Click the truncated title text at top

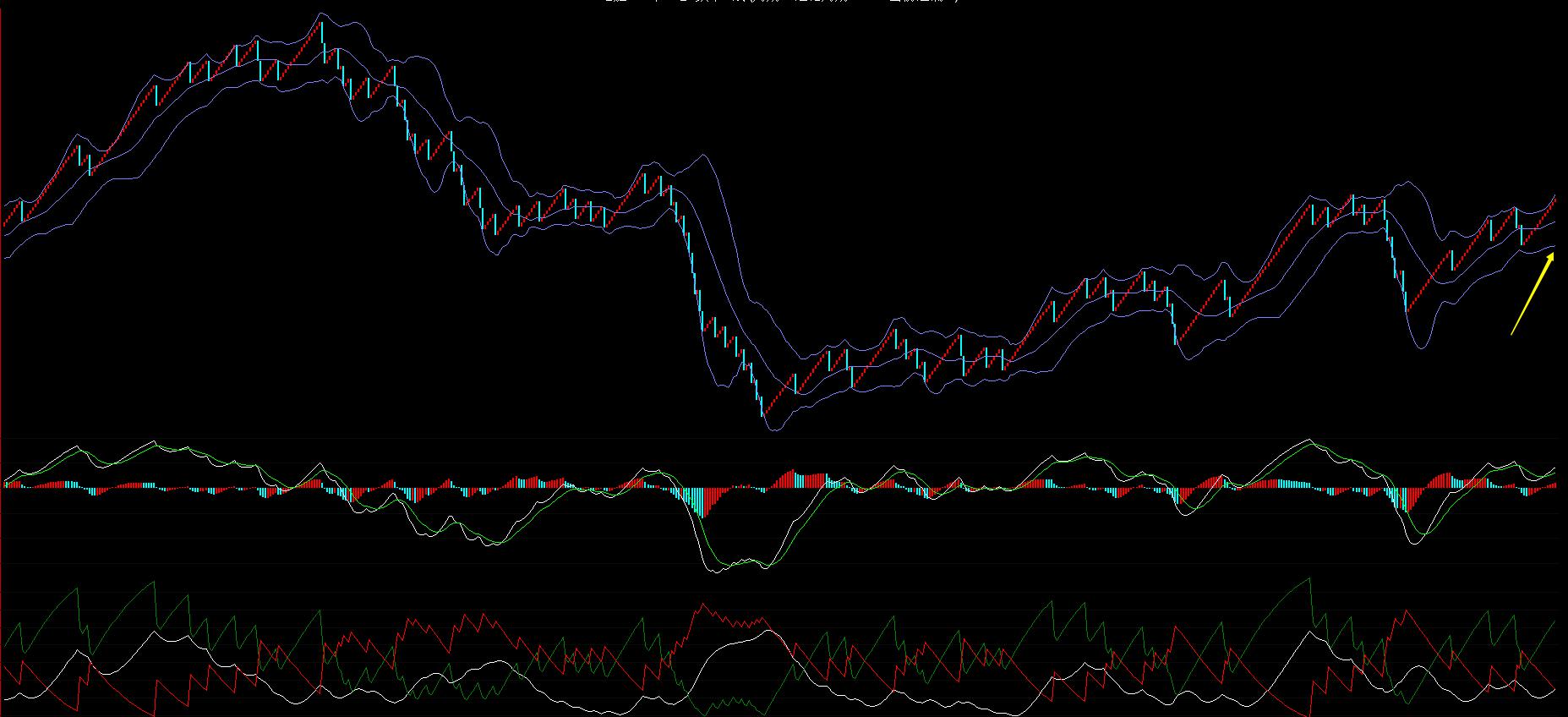click(782, 3)
